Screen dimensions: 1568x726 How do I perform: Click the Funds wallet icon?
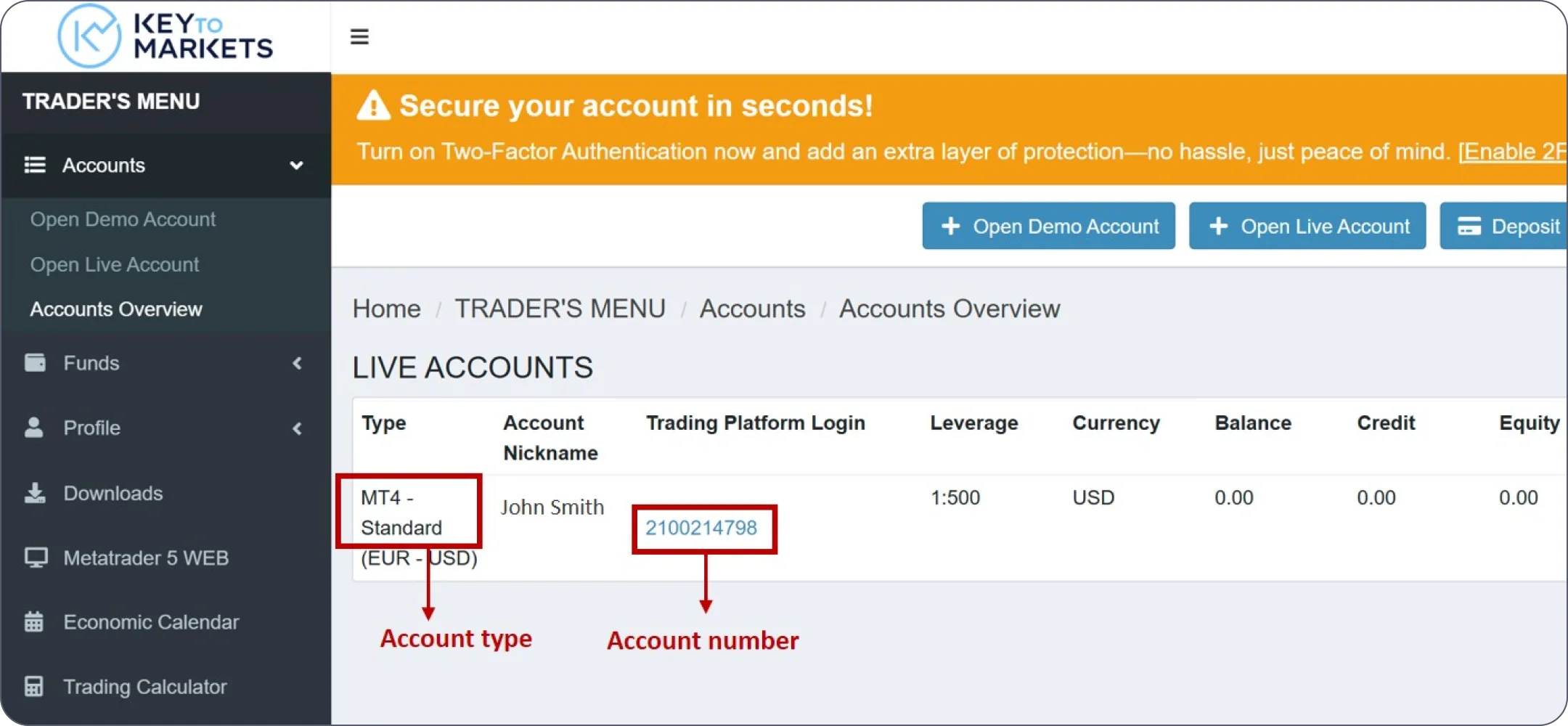pos(35,362)
